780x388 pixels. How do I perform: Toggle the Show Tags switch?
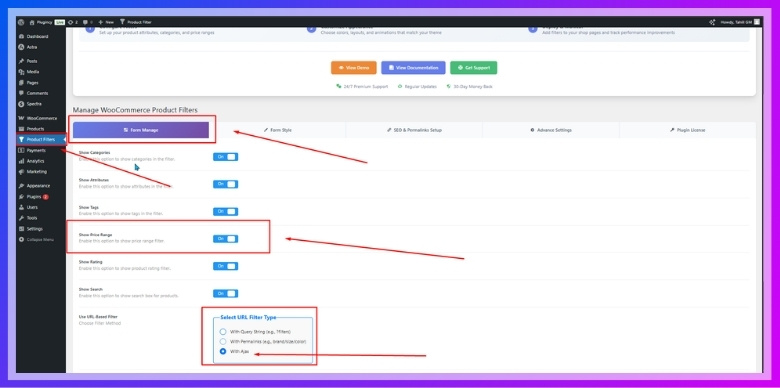(x=225, y=211)
